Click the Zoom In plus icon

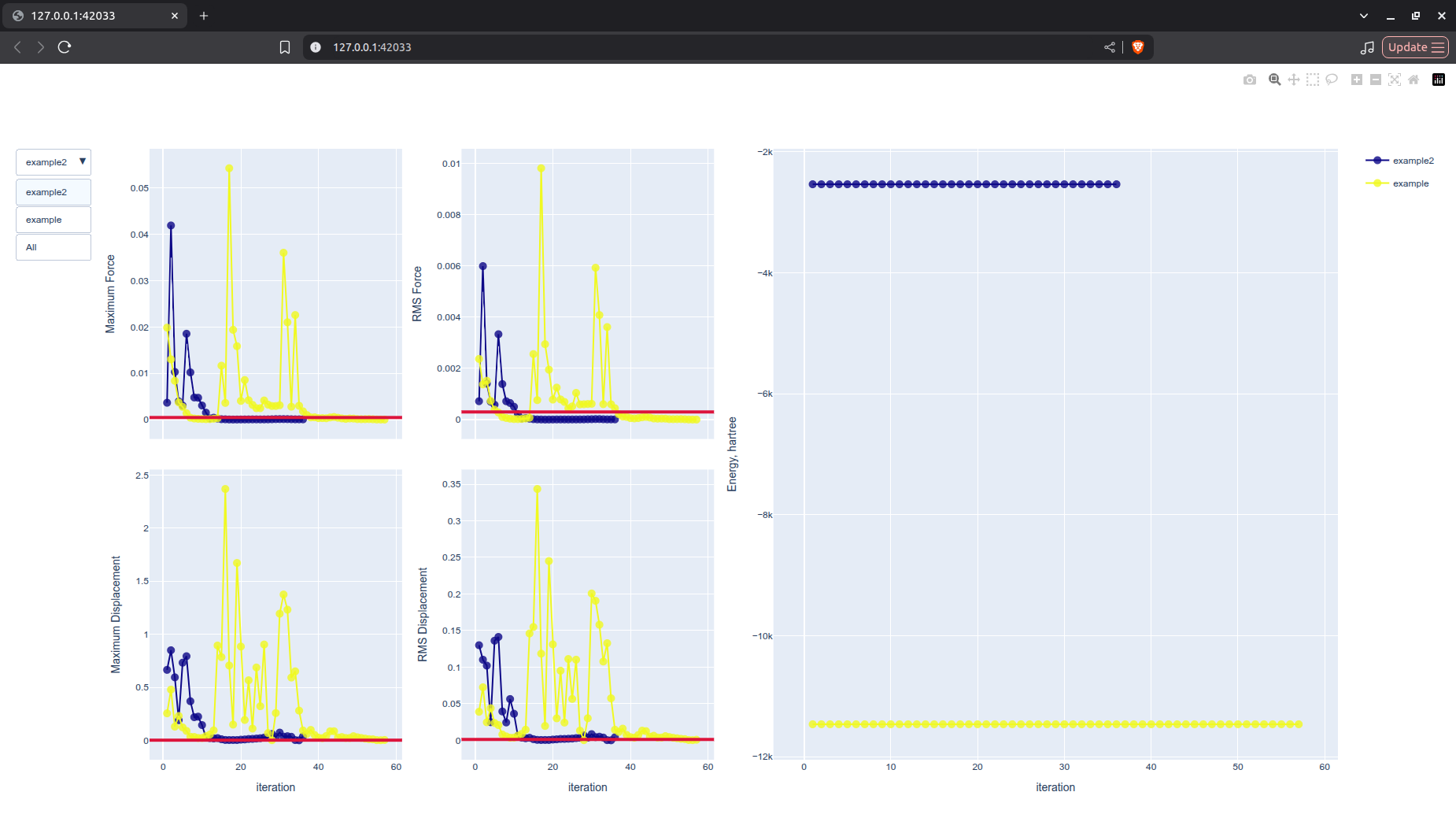click(x=1356, y=80)
